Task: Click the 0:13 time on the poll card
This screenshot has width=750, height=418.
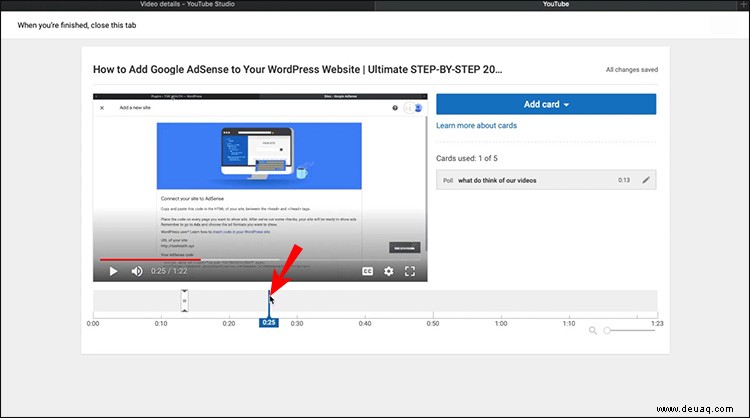Action: tap(624, 180)
